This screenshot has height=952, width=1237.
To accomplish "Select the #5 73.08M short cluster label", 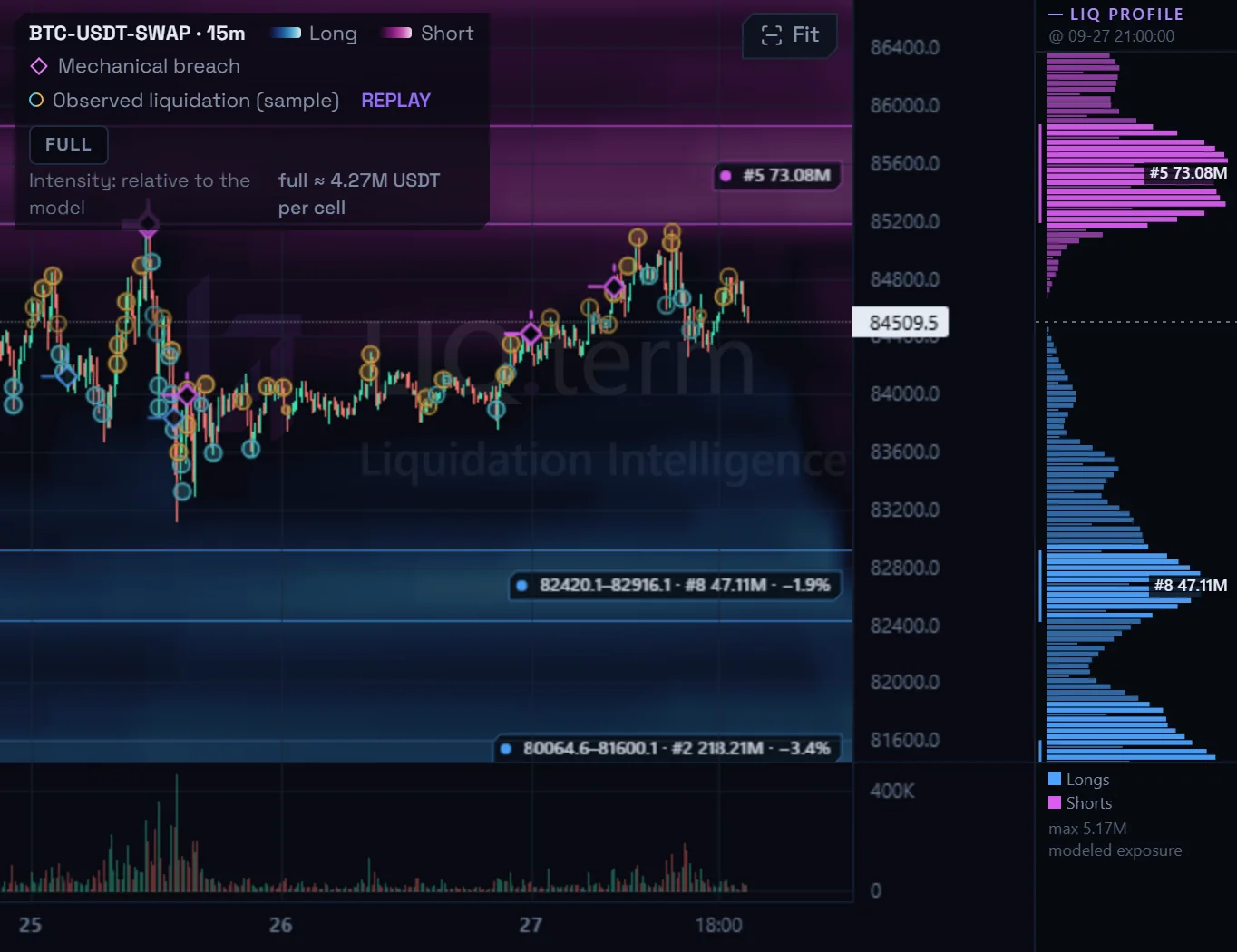I will pos(778,175).
